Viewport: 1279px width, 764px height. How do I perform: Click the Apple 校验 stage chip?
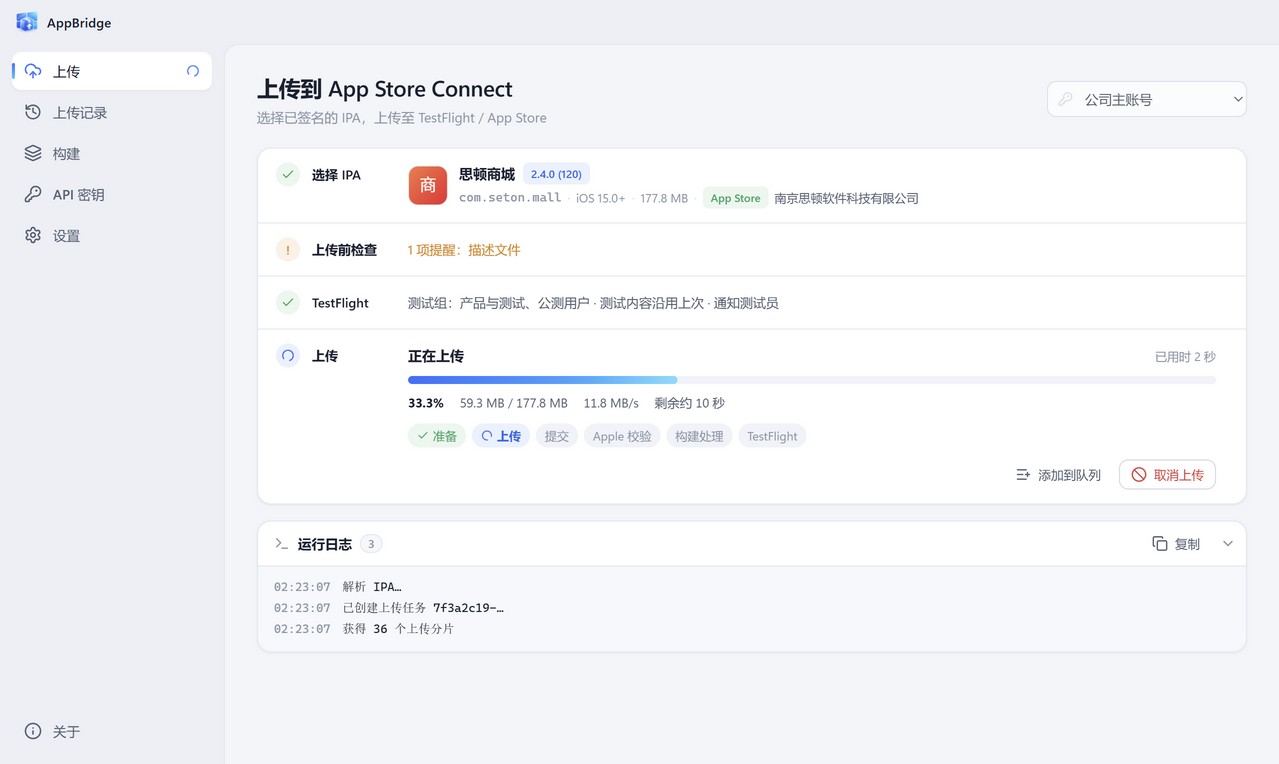click(622, 436)
